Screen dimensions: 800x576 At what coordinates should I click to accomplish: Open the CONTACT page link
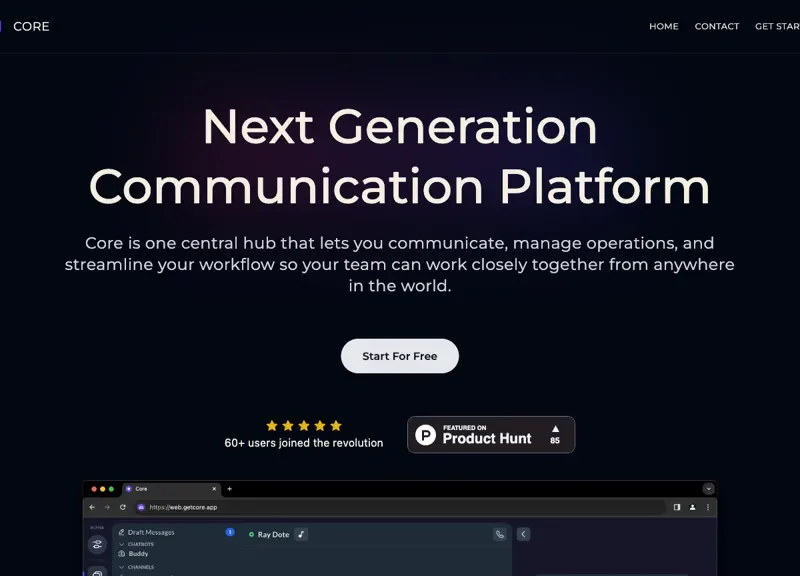717,26
